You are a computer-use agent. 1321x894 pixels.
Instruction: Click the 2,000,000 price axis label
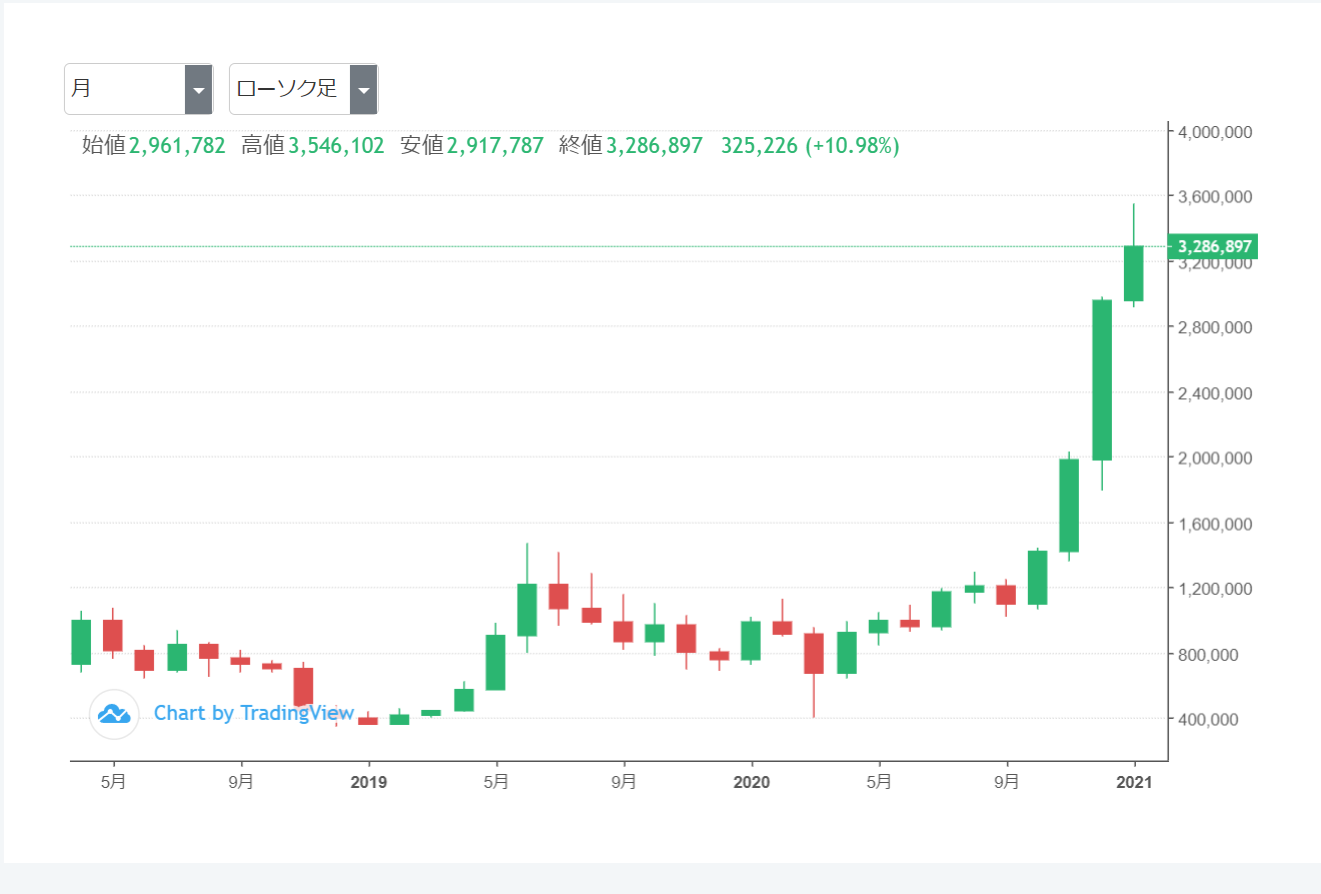[1216, 458]
